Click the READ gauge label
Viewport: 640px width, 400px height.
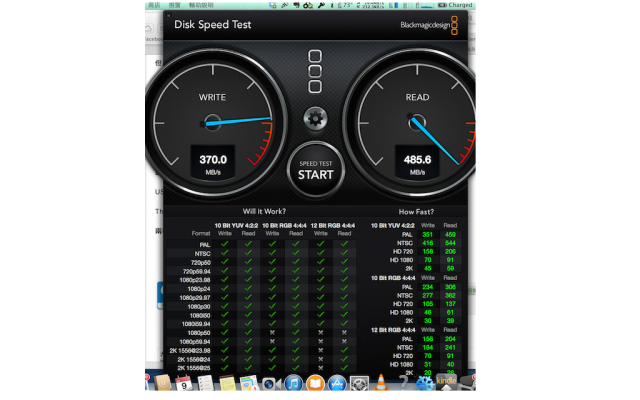tap(417, 97)
